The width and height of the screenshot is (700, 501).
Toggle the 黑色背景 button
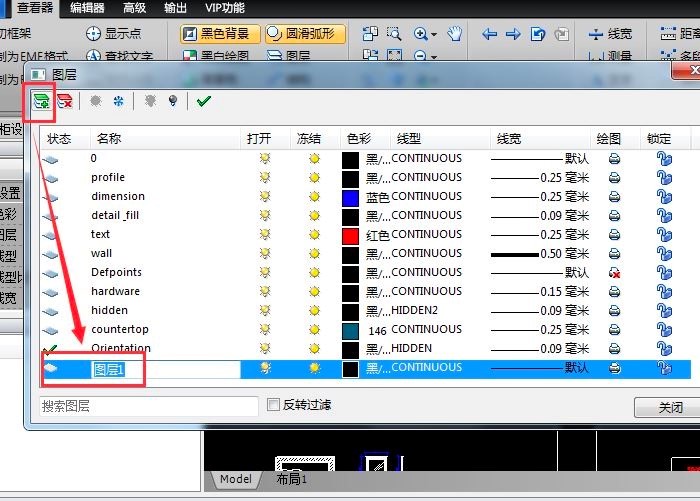click(220, 34)
